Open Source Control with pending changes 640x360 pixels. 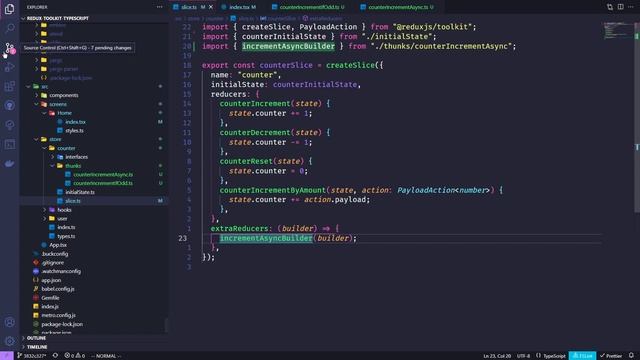pos(9,48)
